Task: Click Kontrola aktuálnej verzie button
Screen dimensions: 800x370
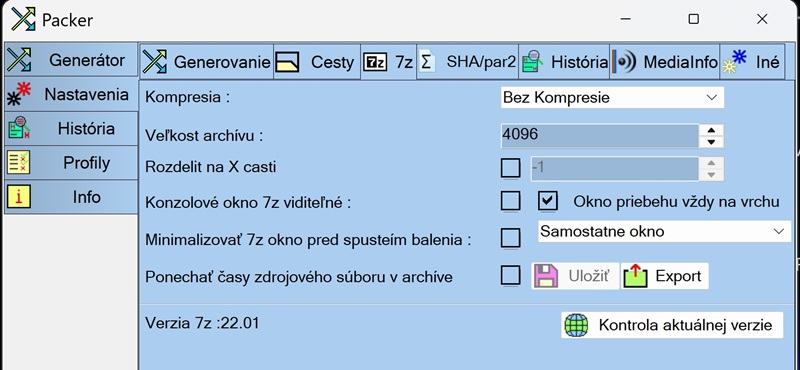Action: [672, 325]
